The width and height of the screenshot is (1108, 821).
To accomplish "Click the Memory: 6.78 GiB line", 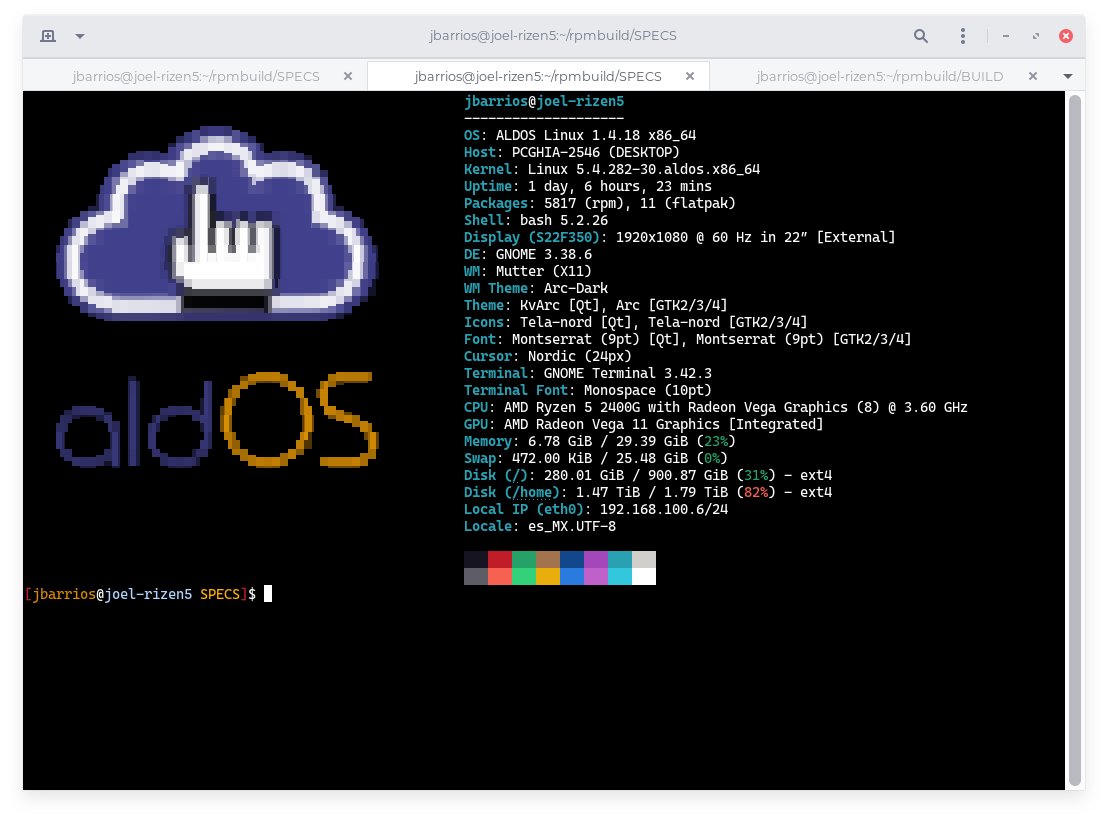I will click(599, 441).
